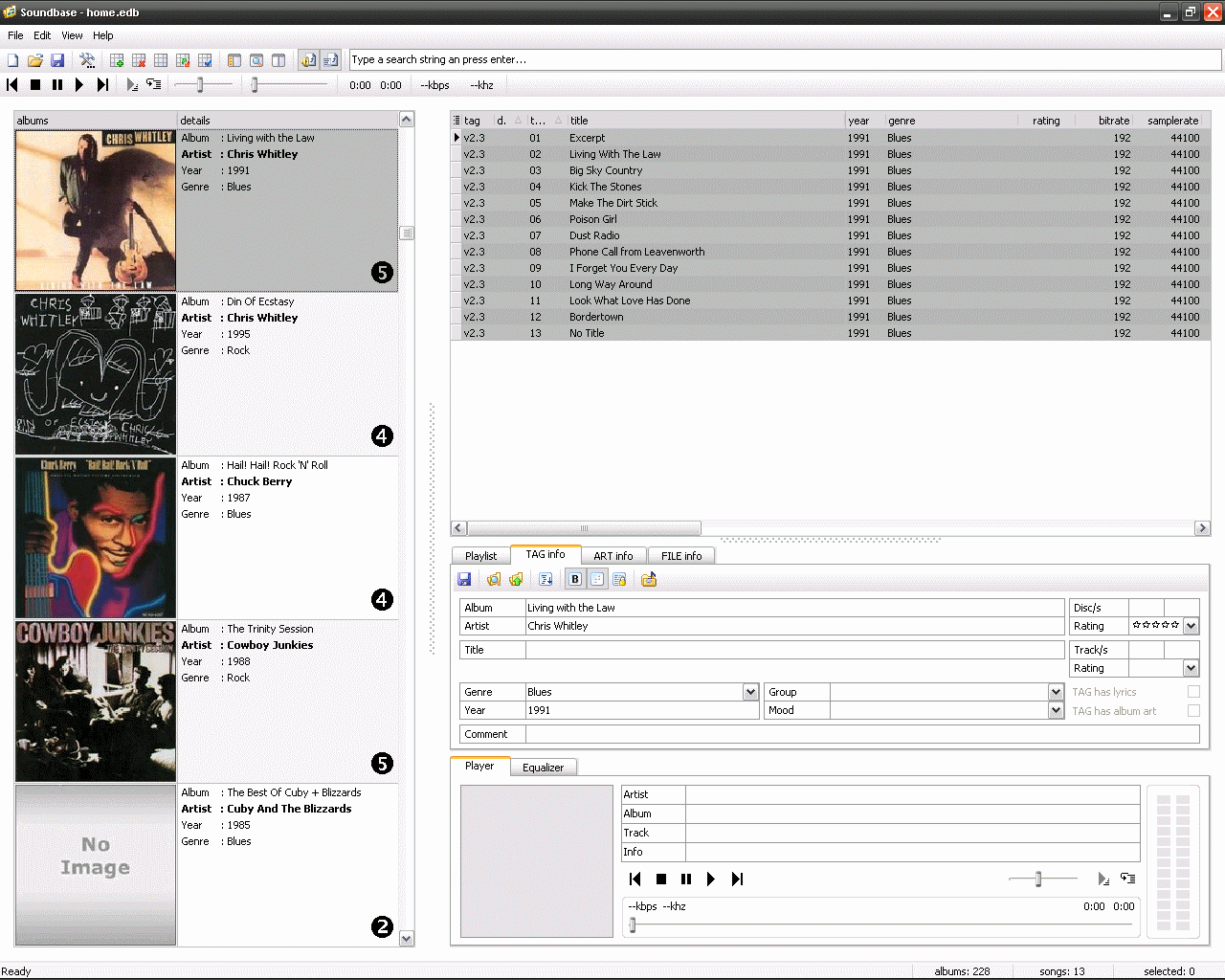Click the music folder icon in TAG toolbar
The height and width of the screenshot is (980, 1225).
(649, 579)
